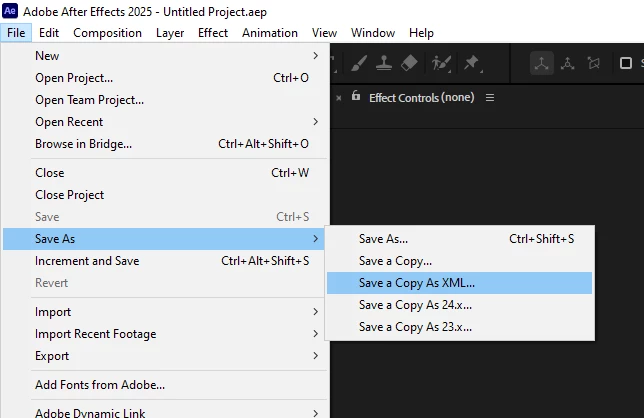Screen dimensions: 644x418
Task: Select the Roto Brush tool
Action: click(442, 64)
